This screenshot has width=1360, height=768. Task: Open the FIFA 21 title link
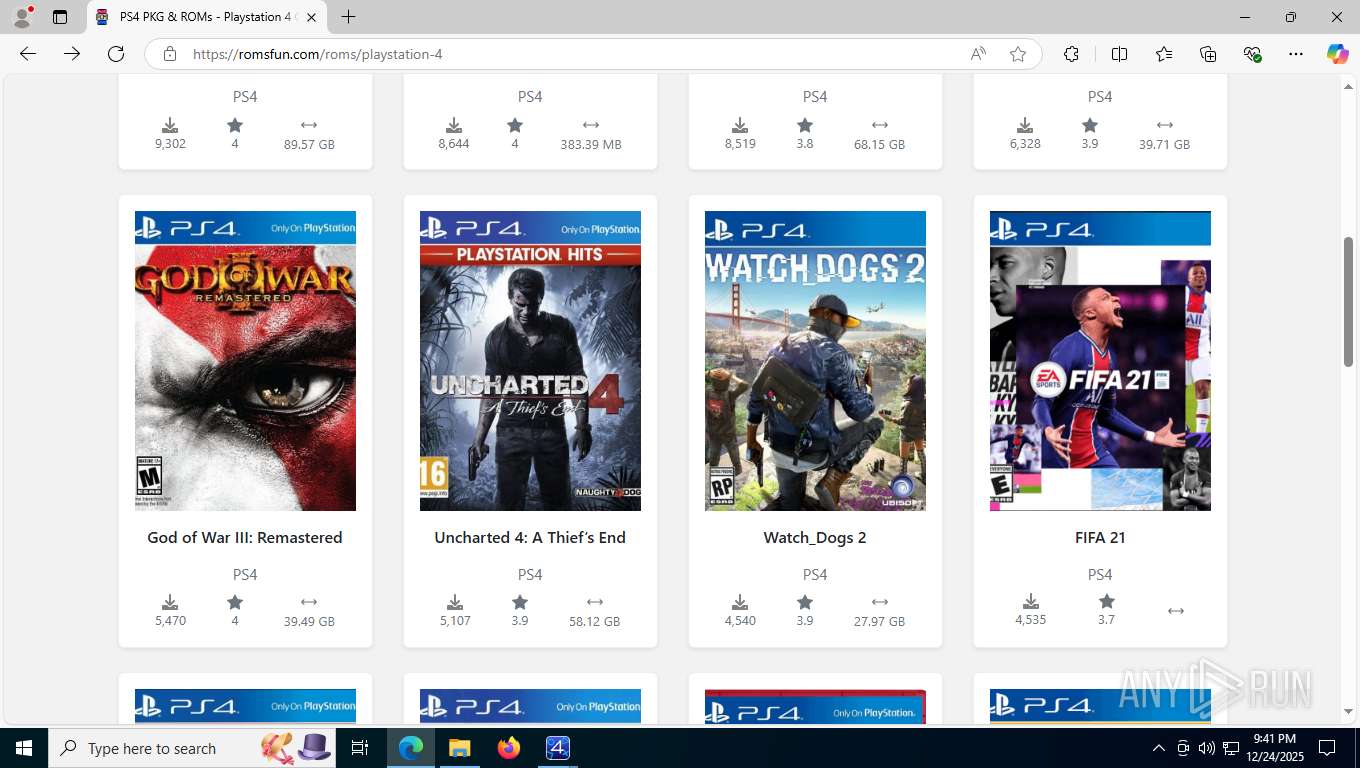1100,537
